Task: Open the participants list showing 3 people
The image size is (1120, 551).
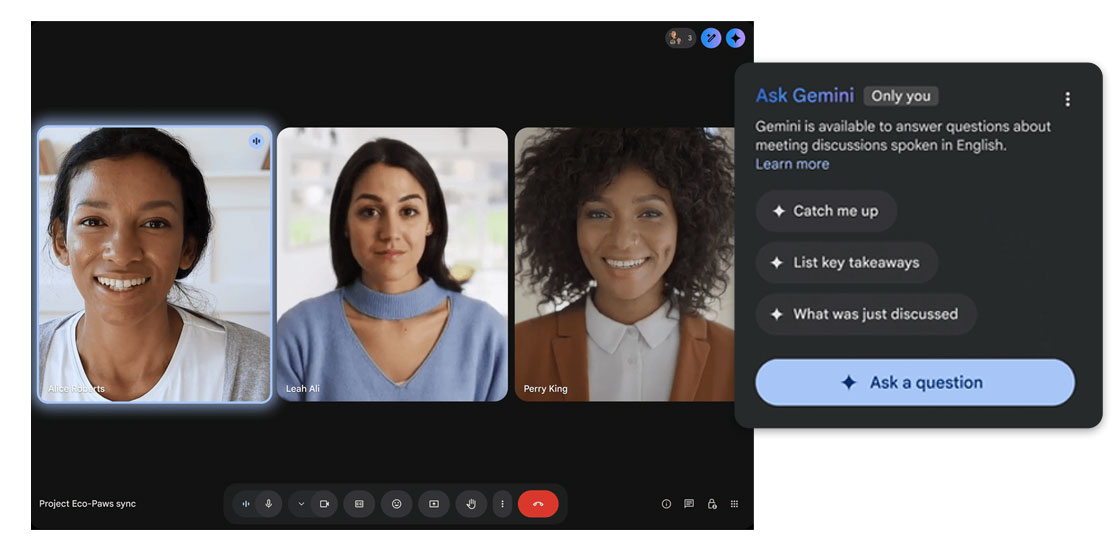Action: click(x=680, y=38)
